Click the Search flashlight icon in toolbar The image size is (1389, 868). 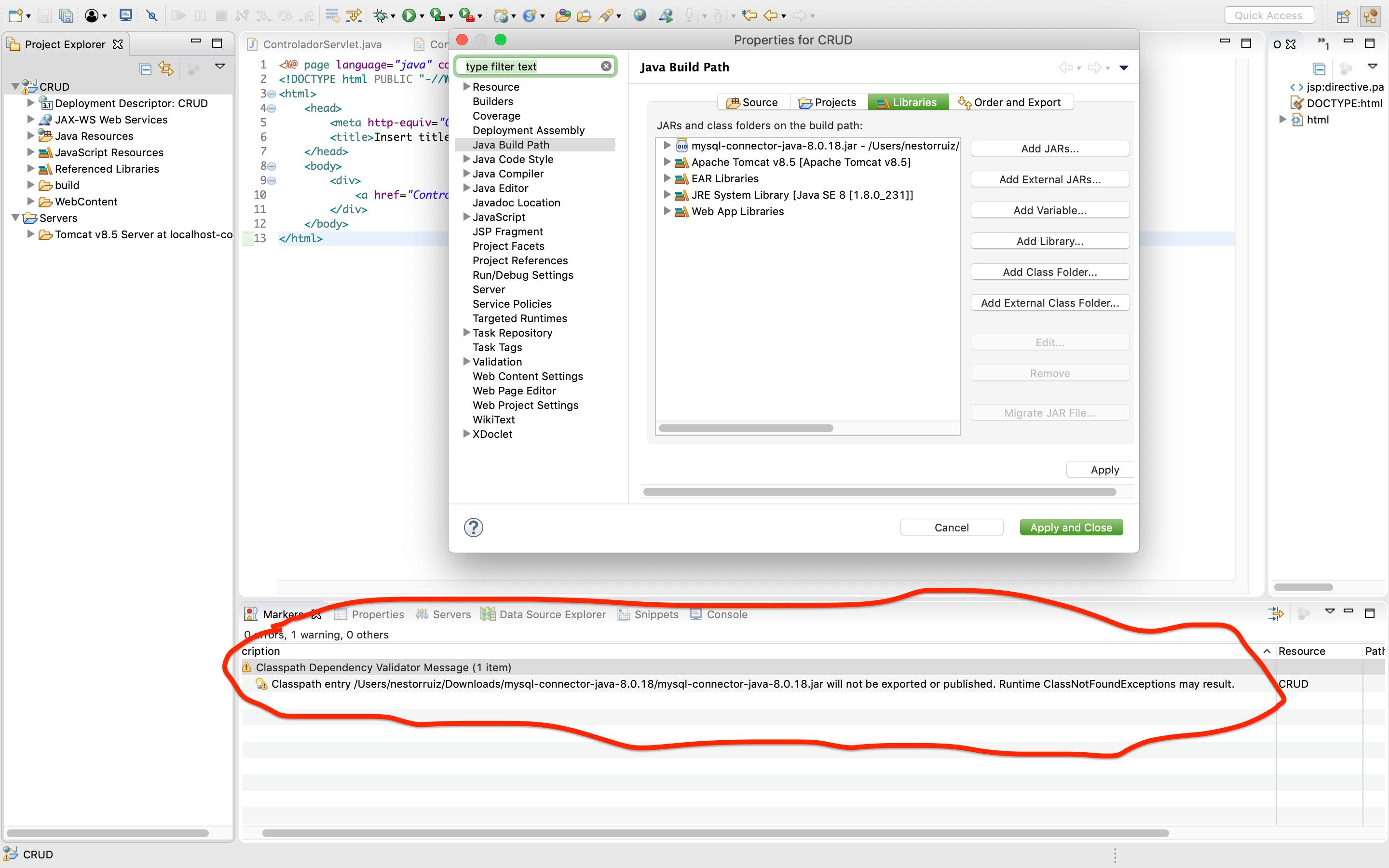(606, 15)
